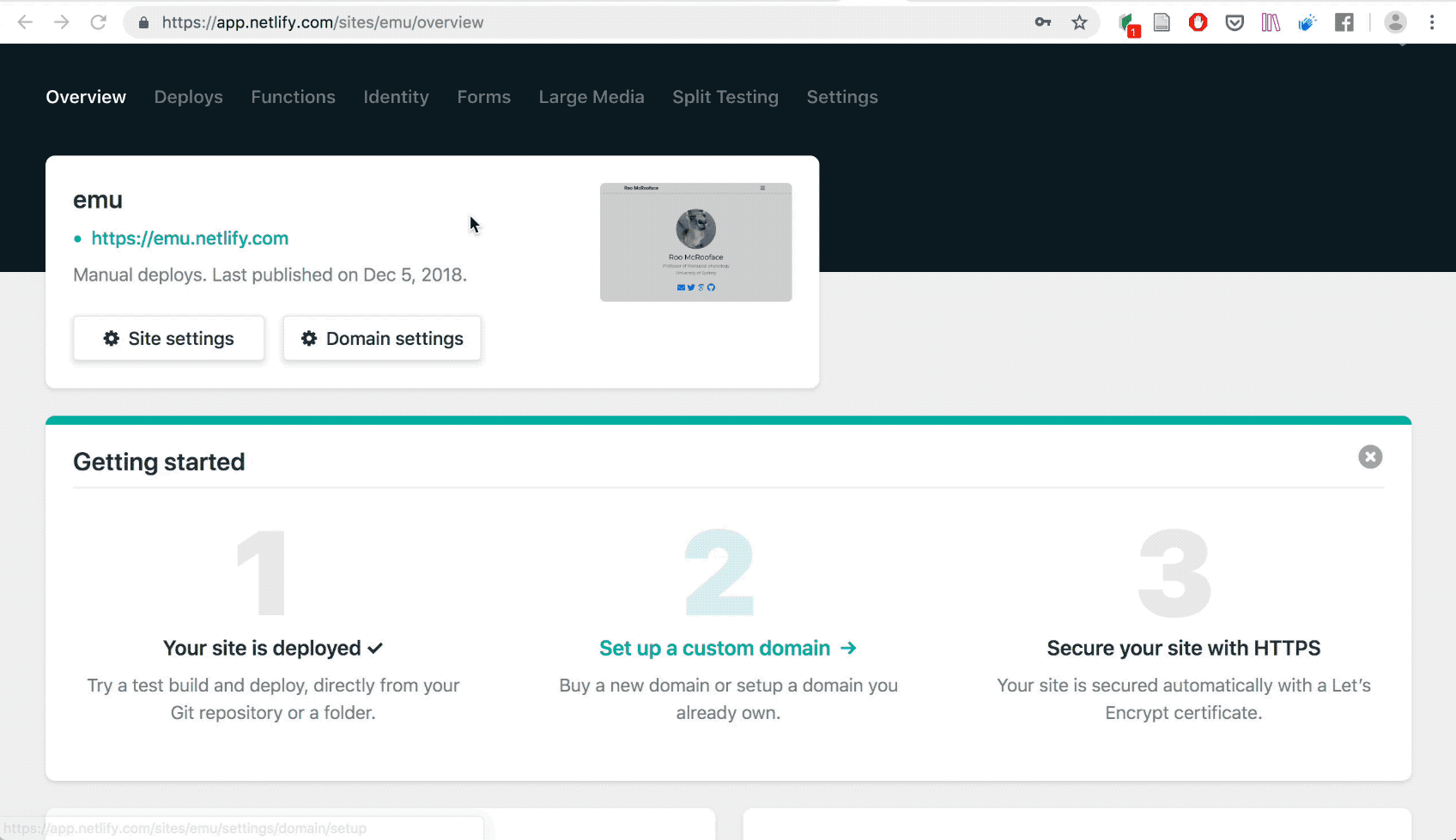Follow the Set up a custom domain link

pyautogui.click(x=728, y=648)
